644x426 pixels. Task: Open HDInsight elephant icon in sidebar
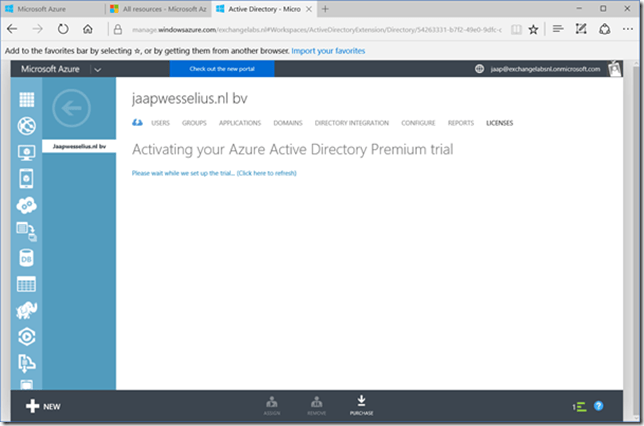pos(27,310)
